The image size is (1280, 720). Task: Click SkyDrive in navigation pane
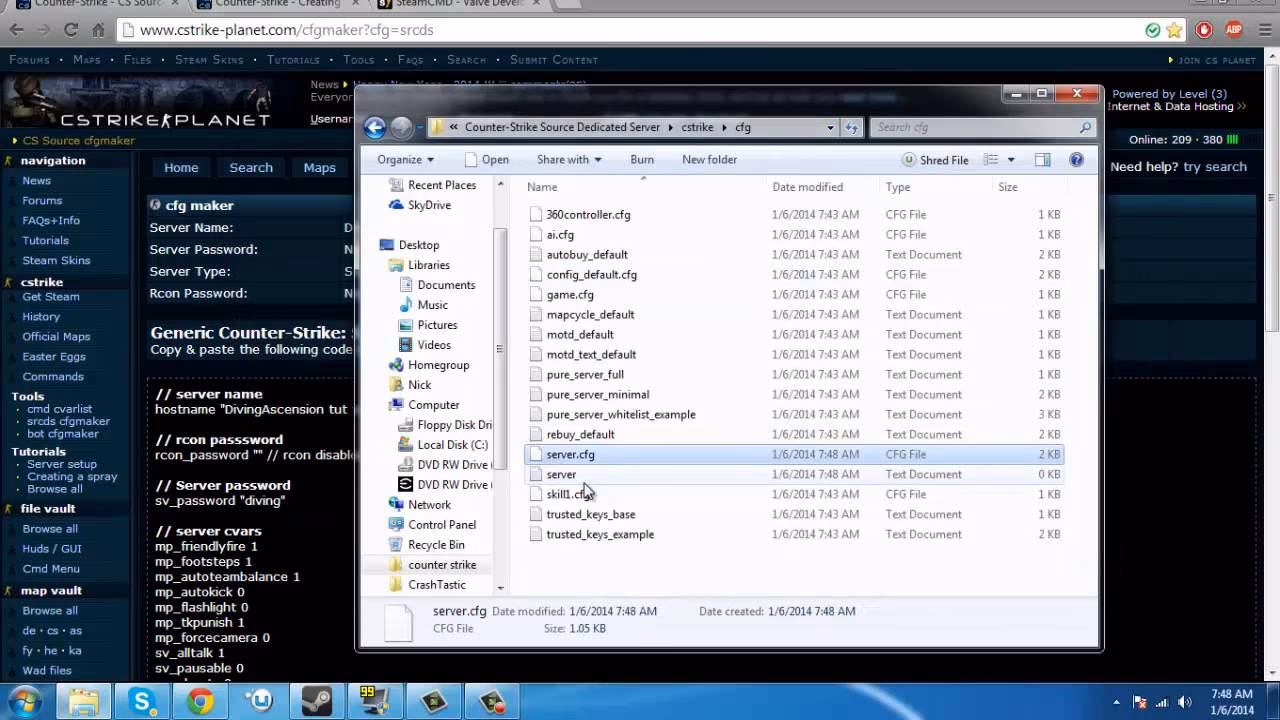coord(429,205)
